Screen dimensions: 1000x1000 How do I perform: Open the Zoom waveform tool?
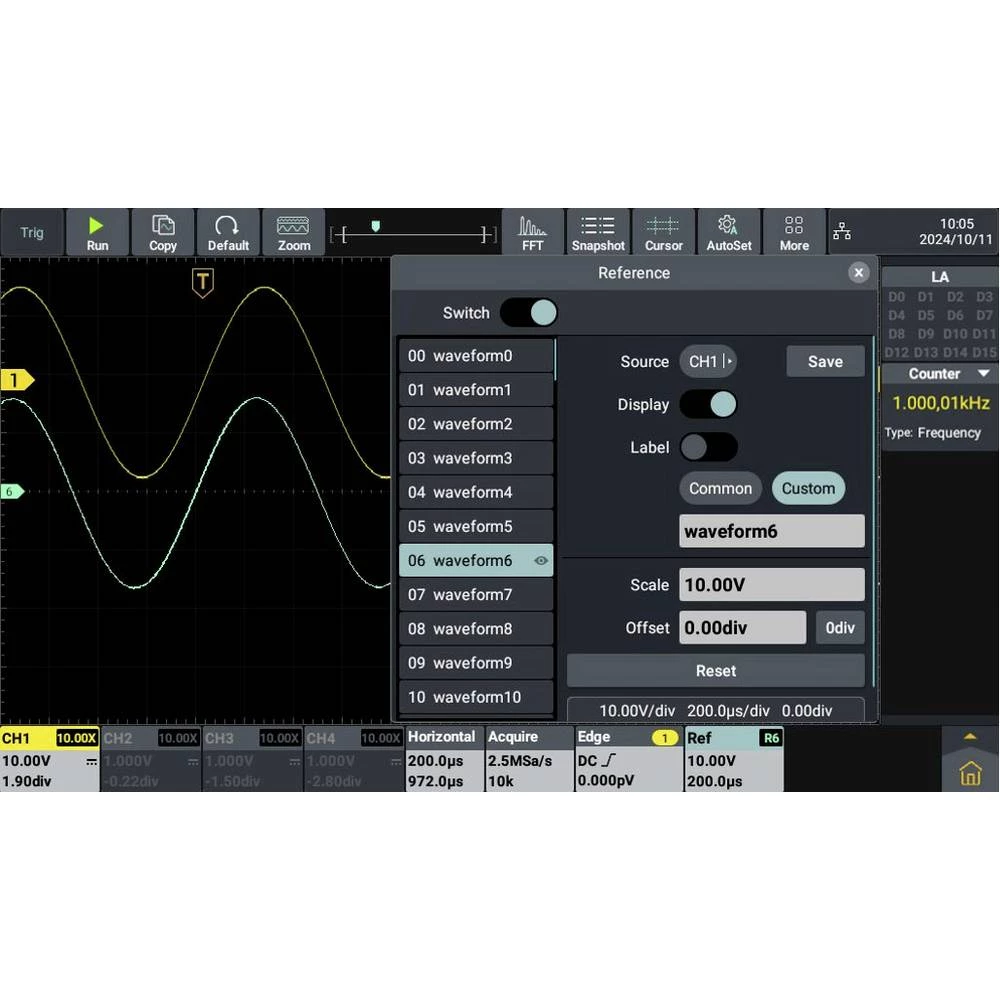293,233
